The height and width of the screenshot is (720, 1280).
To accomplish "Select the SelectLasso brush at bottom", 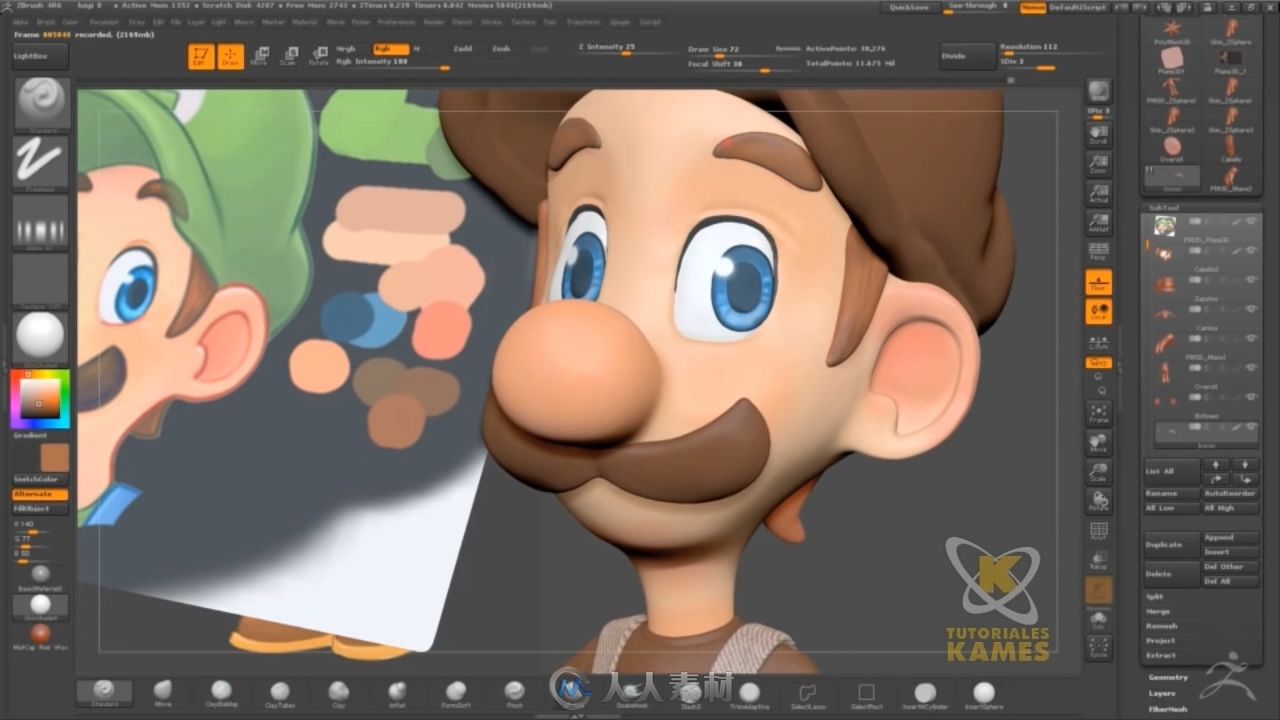I will 808,693.
